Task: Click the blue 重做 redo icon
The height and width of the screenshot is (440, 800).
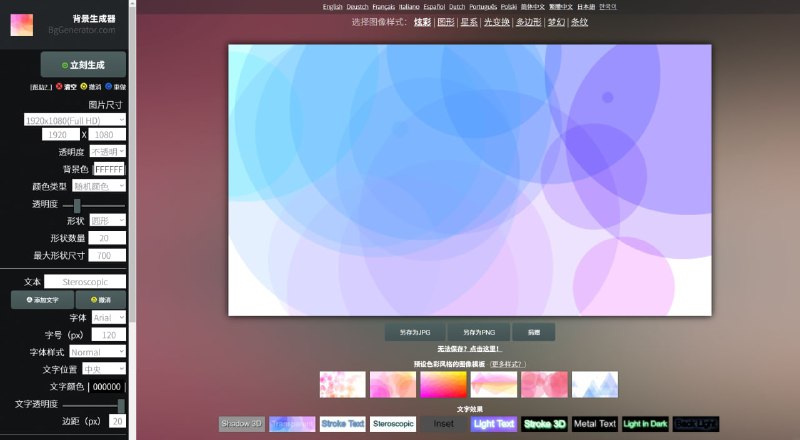Action: [108, 87]
